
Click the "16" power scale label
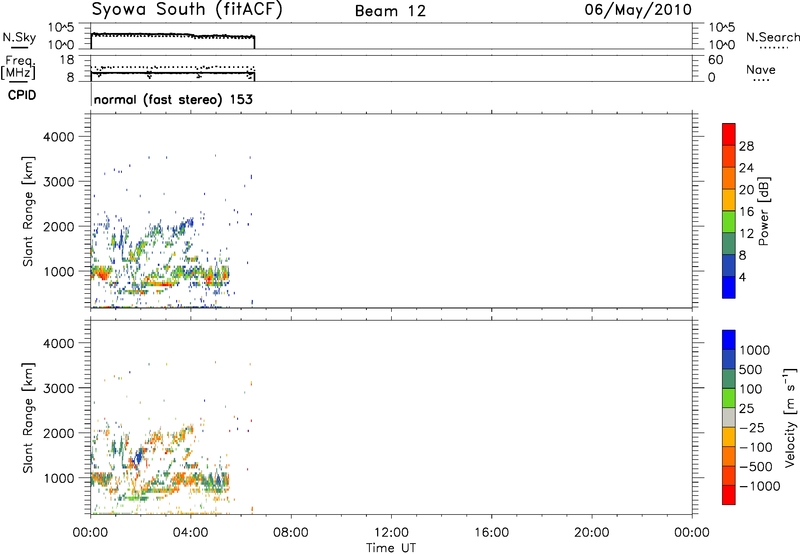click(746, 212)
